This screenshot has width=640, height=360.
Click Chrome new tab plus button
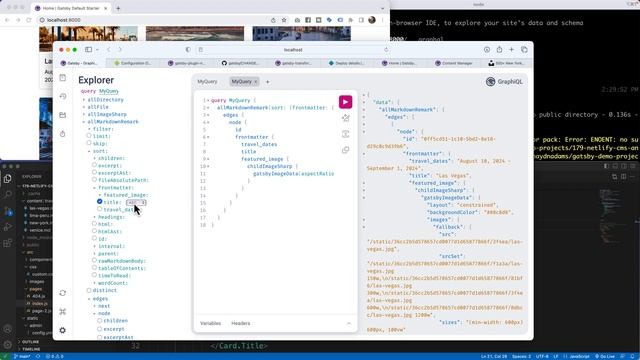[x=118, y=8]
